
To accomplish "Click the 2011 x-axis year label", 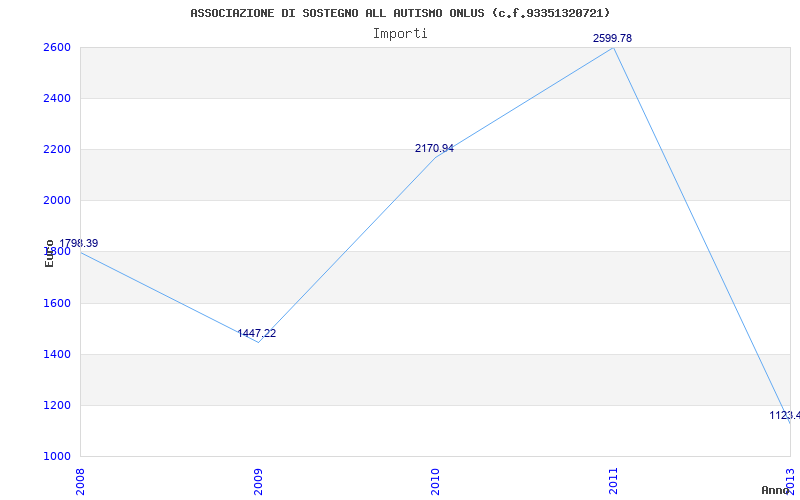I will (x=613, y=481).
